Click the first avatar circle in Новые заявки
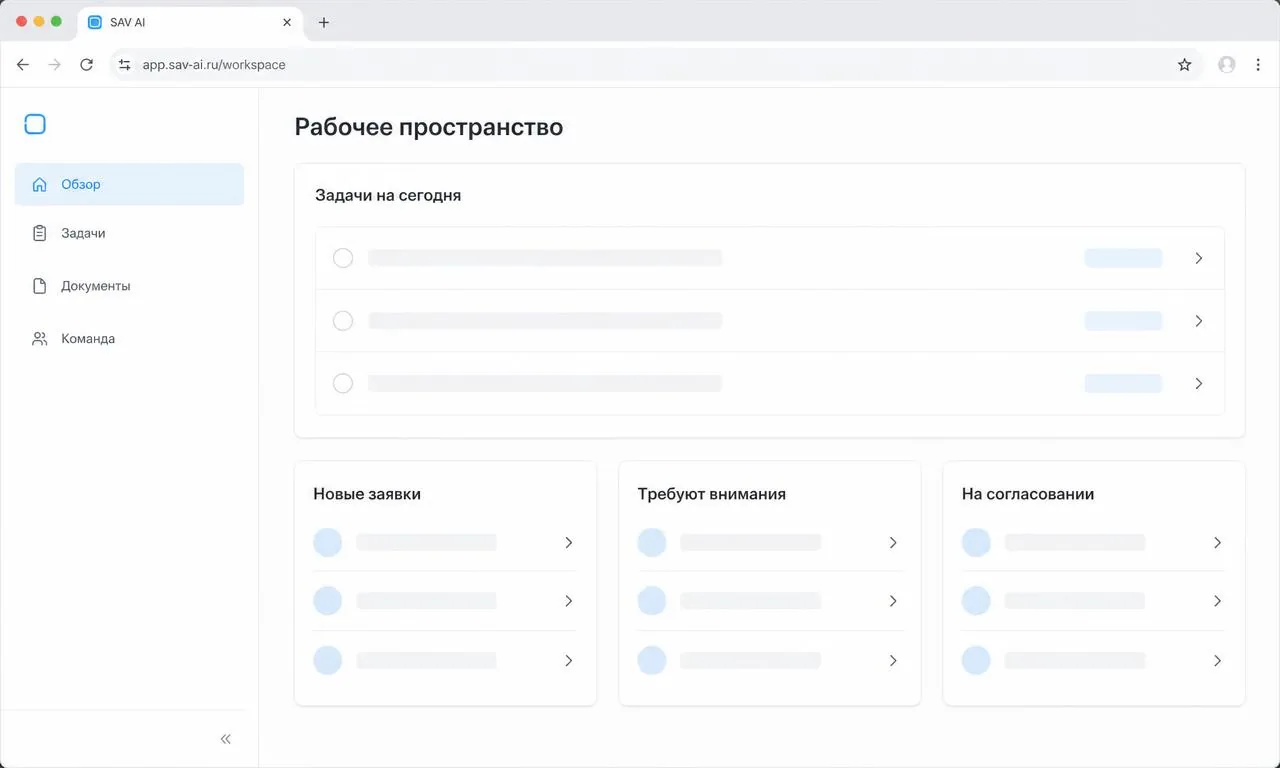 [328, 543]
